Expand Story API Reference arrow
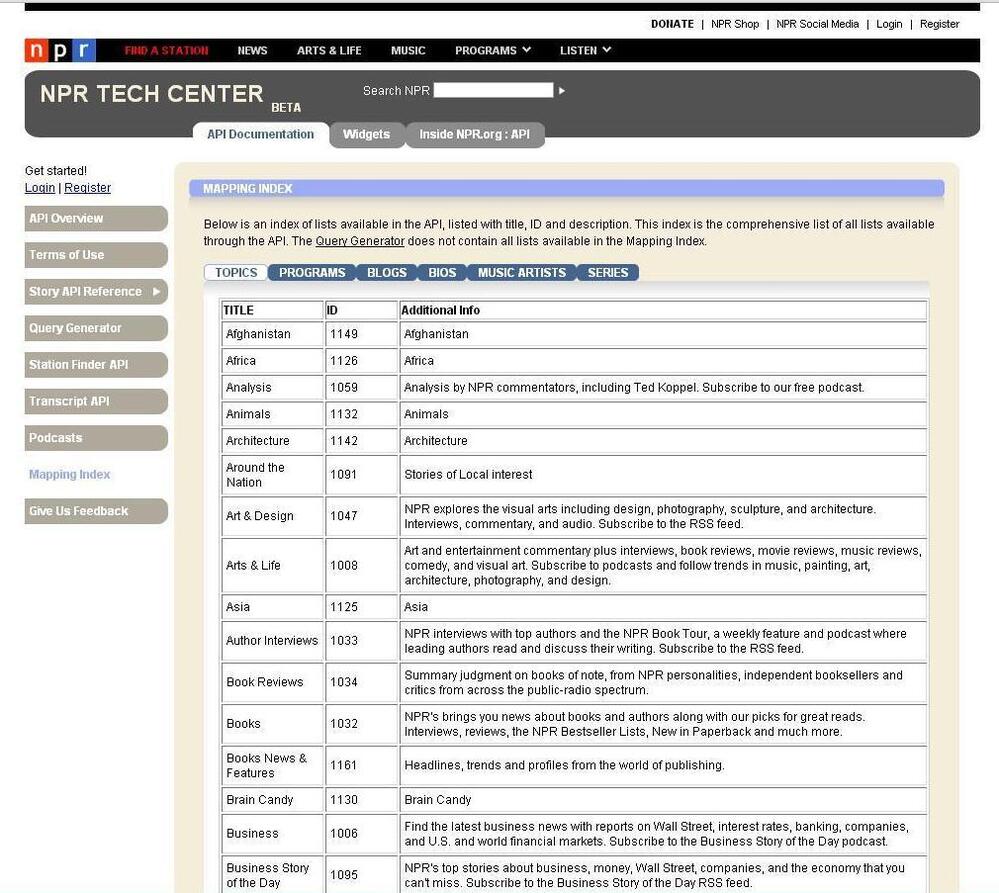 pos(156,291)
